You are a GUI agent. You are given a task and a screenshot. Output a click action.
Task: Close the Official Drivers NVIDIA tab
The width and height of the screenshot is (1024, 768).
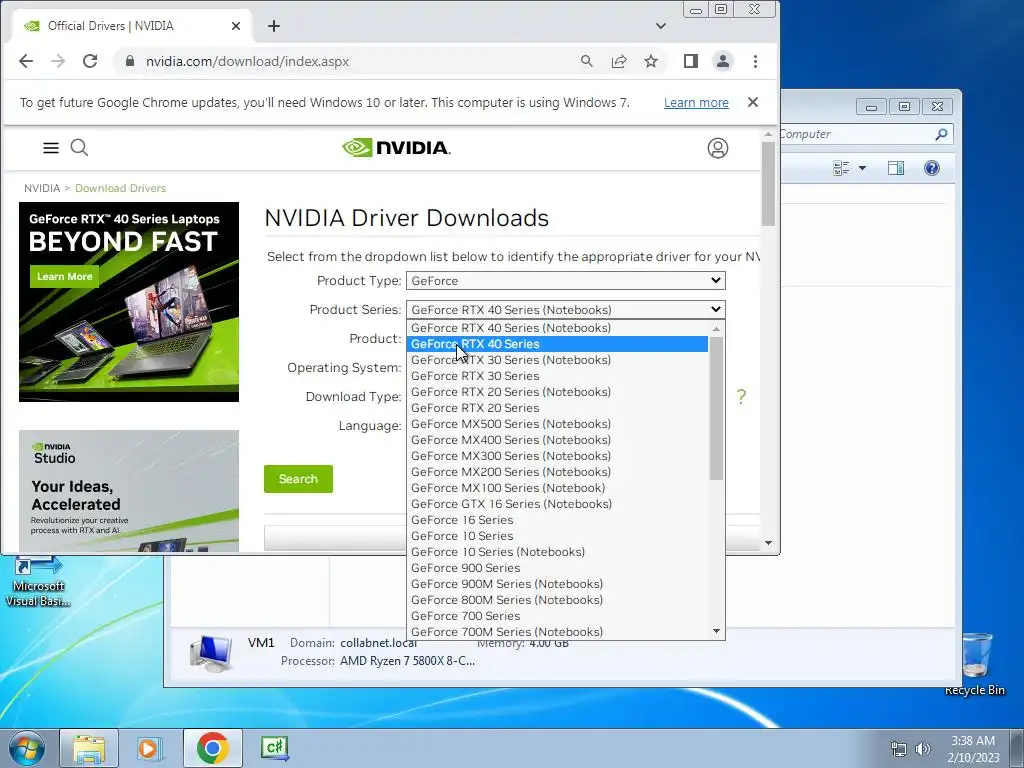[x=236, y=26]
